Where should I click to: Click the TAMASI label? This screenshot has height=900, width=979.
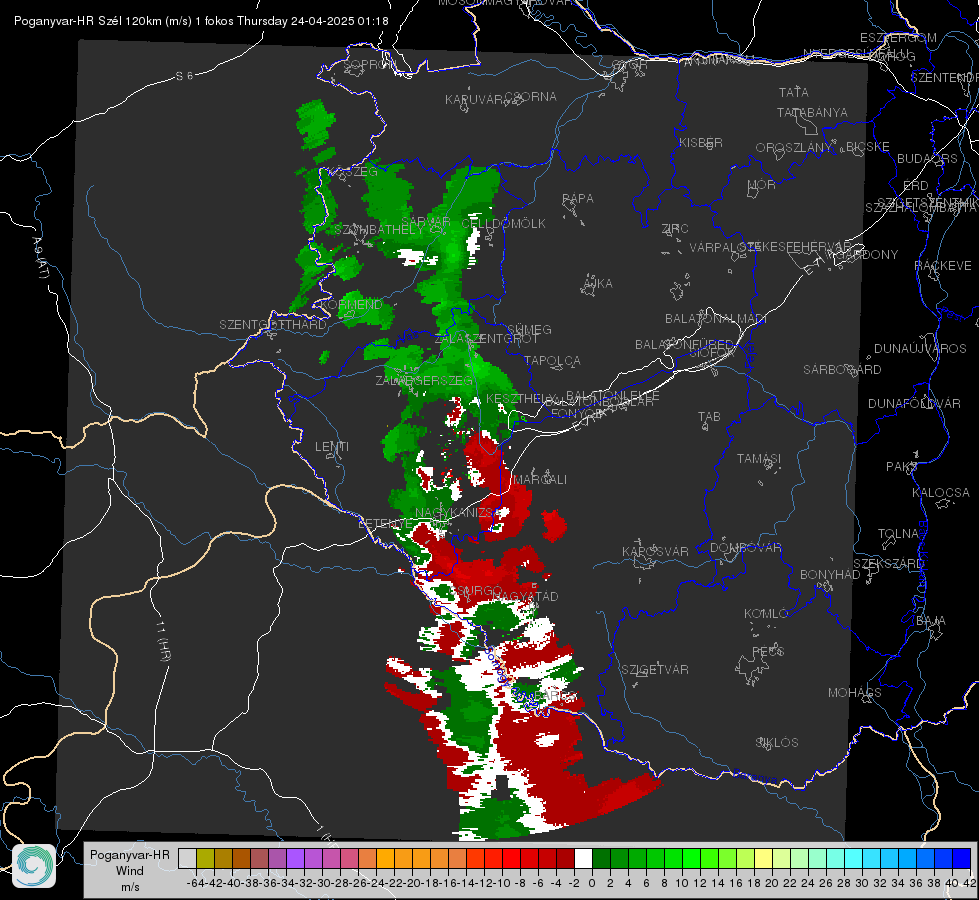(x=759, y=458)
